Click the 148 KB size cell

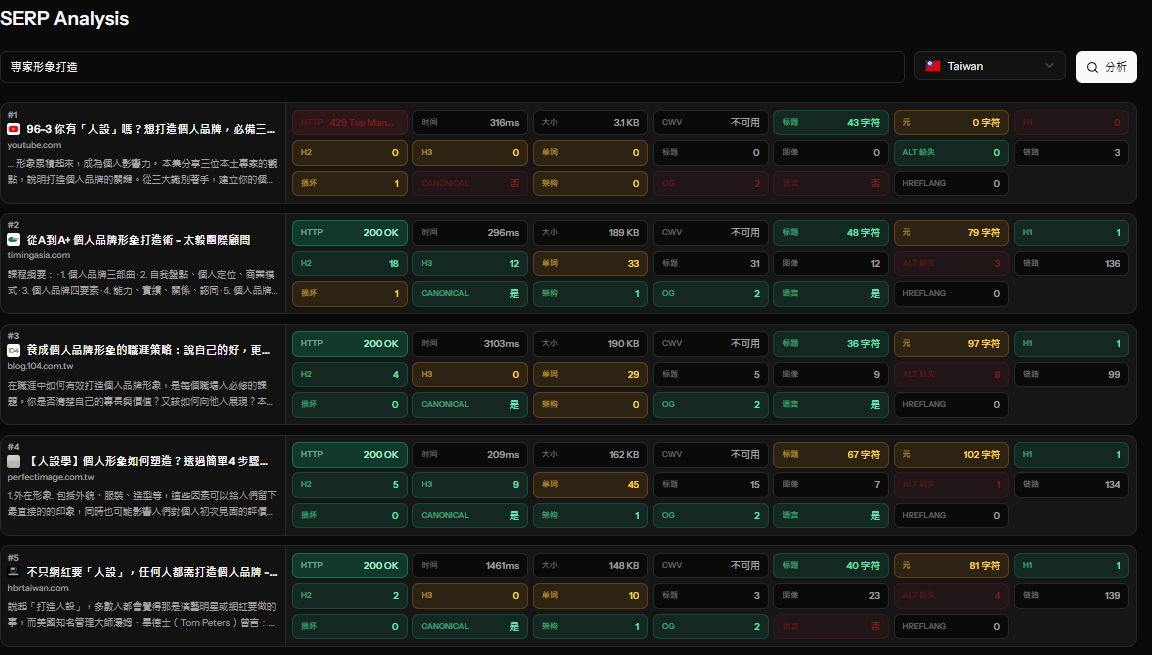tap(591, 565)
